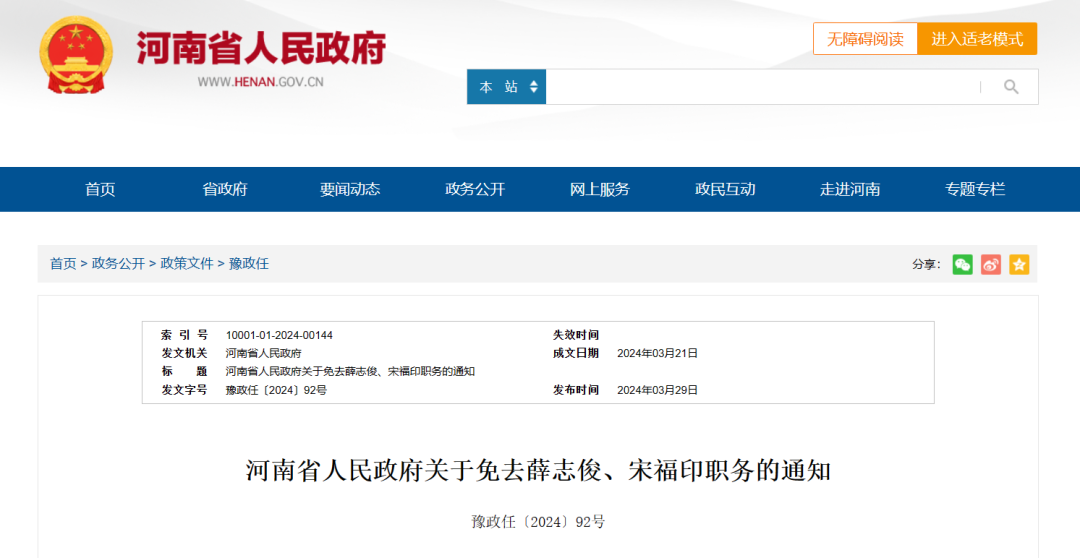Screen dimensions: 1080x558
Task: Go to 要闻动态 section
Action: [x=350, y=189]
